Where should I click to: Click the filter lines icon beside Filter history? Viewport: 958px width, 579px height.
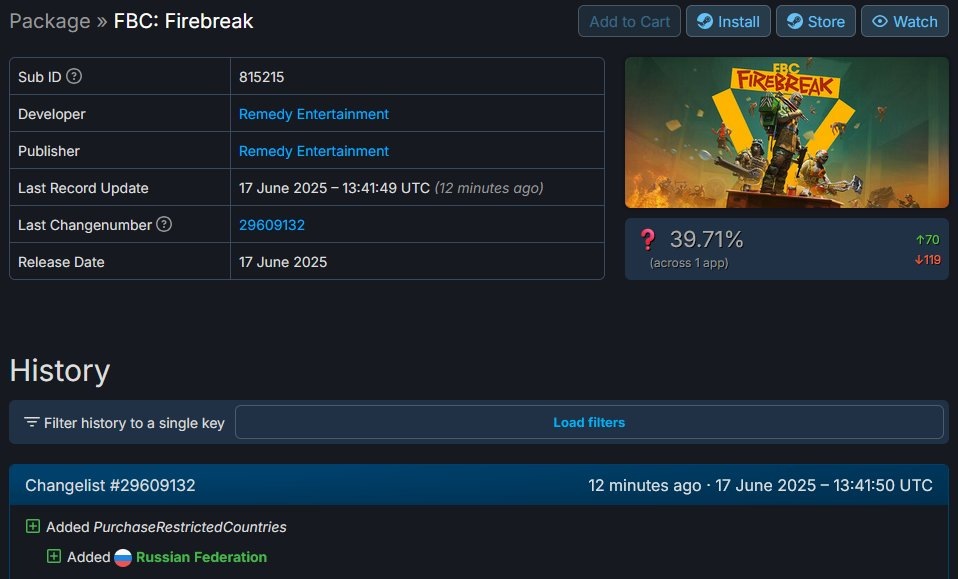coord(32,422)
